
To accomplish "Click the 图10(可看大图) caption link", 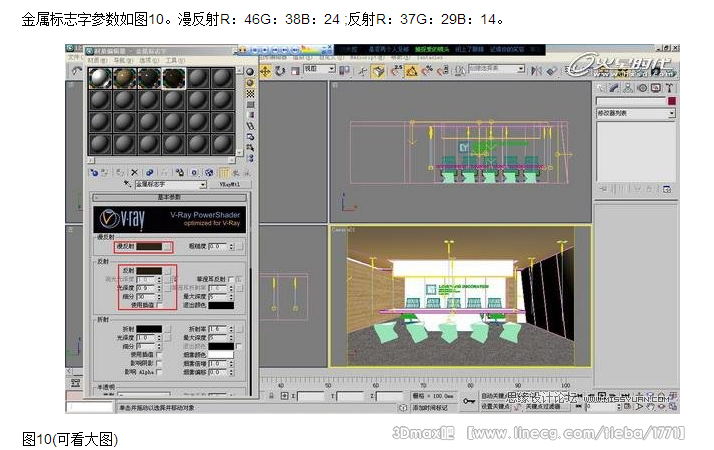I will pos(70,439).
